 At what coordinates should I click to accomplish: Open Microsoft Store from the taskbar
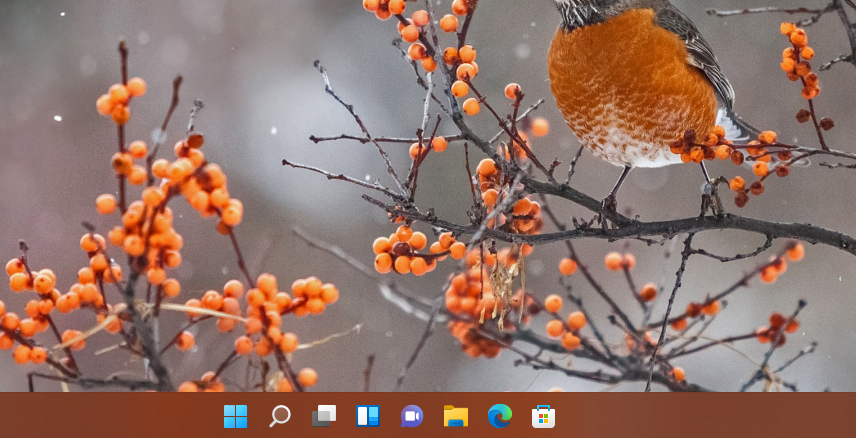tap(544, 416)
